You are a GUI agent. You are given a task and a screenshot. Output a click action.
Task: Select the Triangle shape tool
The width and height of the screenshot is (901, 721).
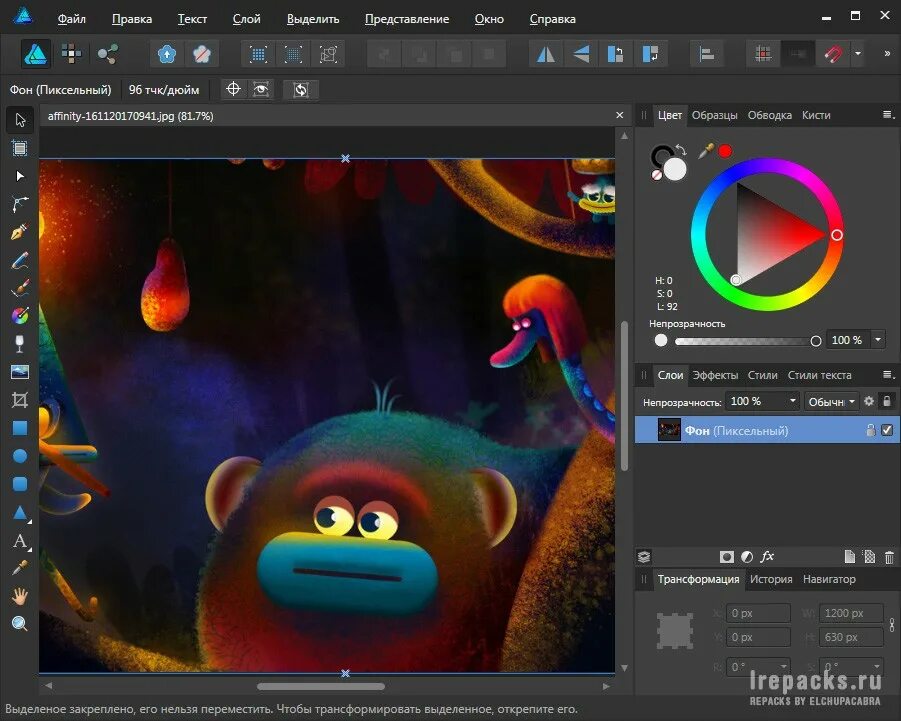pyautogui.click(x=20, y=512)
